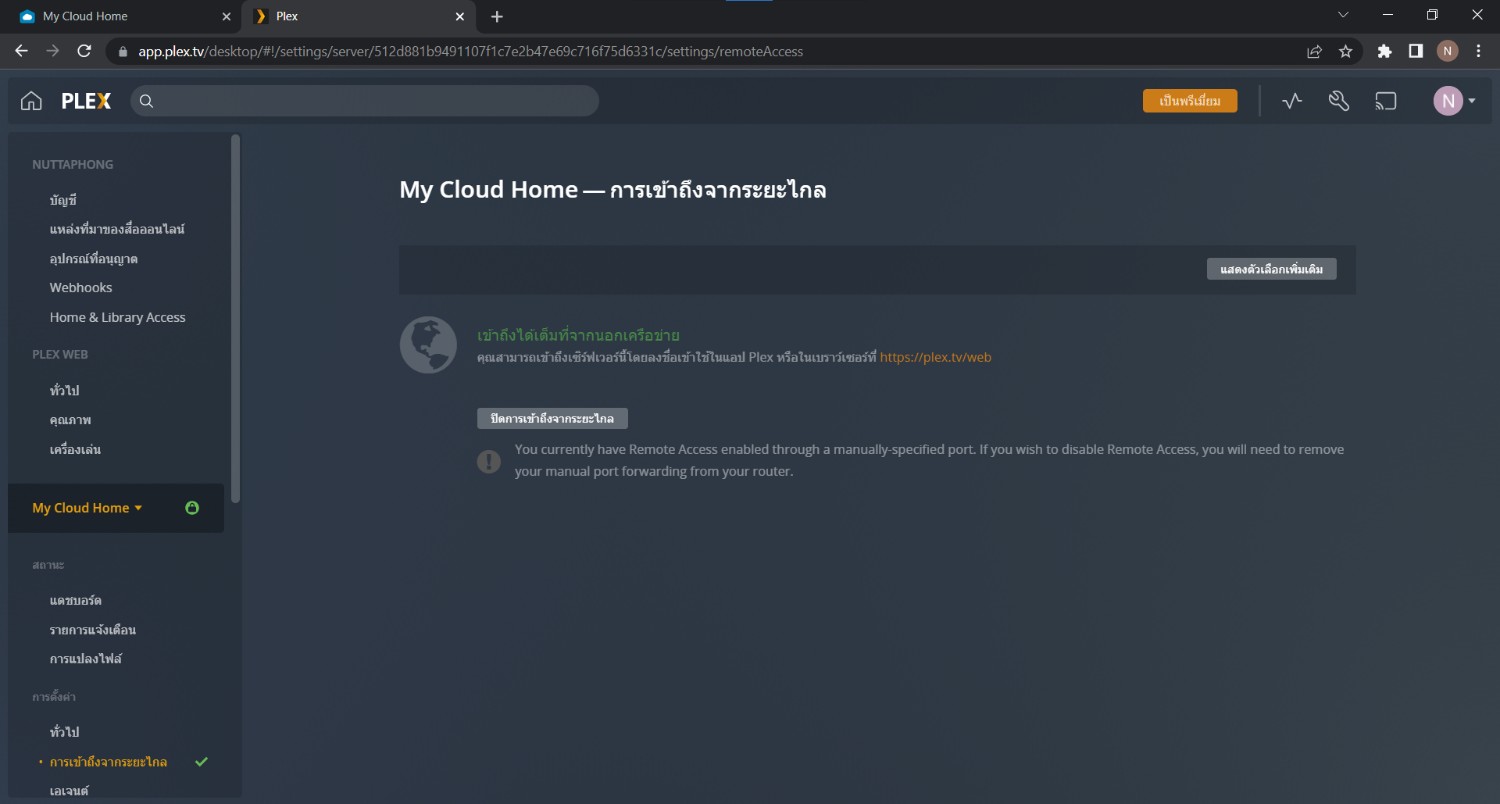Click browser forward arrow
Image resolution: width=1500 pixels, height=804 pixels.
53,51
